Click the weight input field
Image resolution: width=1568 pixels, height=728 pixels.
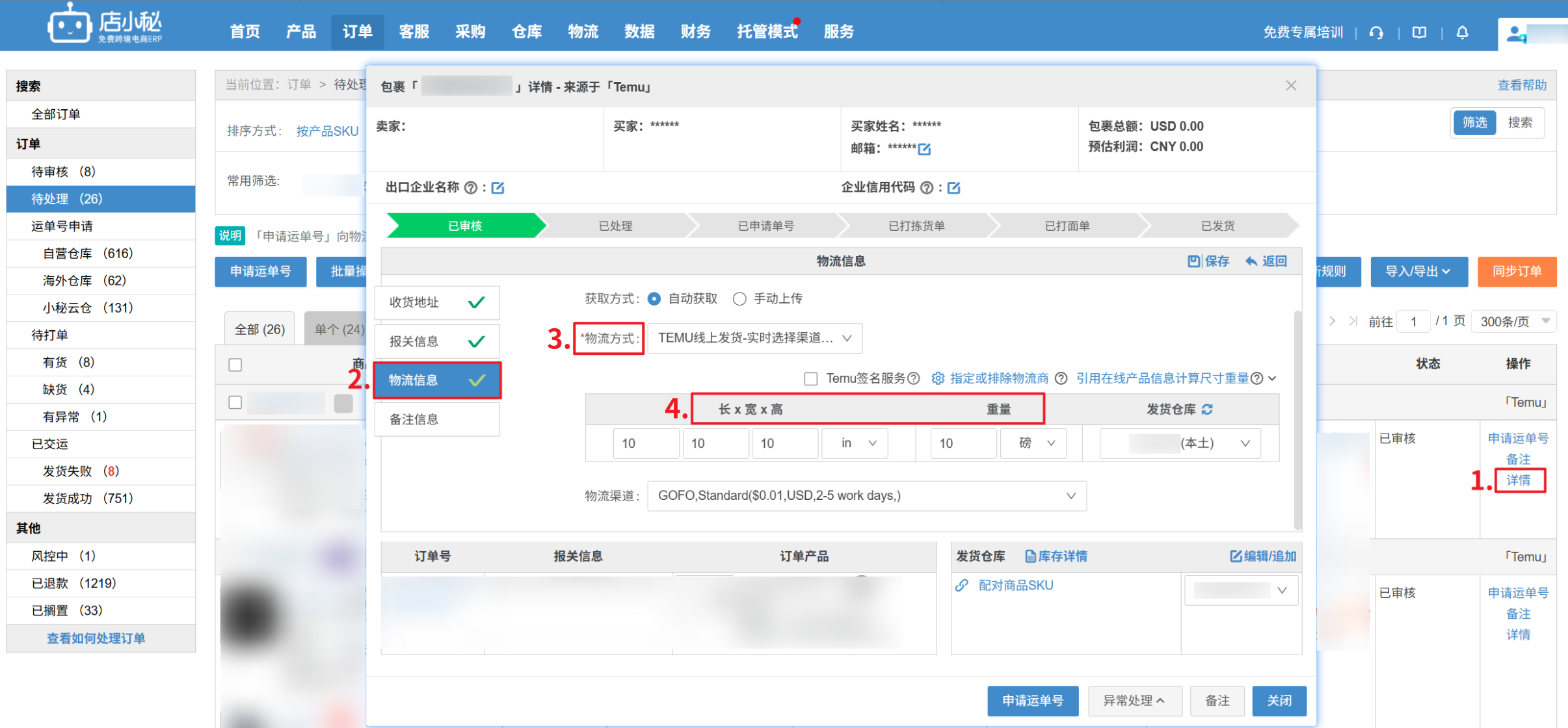tap(963, 443)
